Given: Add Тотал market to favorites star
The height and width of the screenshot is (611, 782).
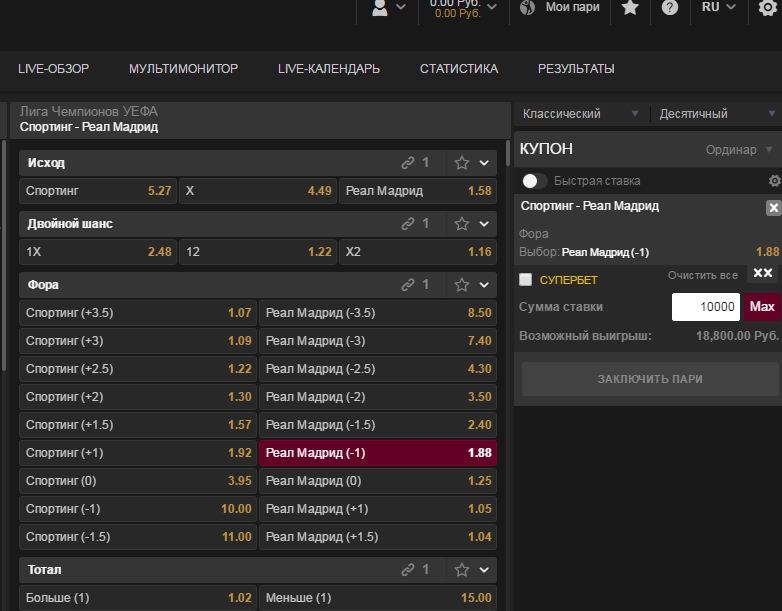Looking at the screenshot, I should click(x=462, y=570).
